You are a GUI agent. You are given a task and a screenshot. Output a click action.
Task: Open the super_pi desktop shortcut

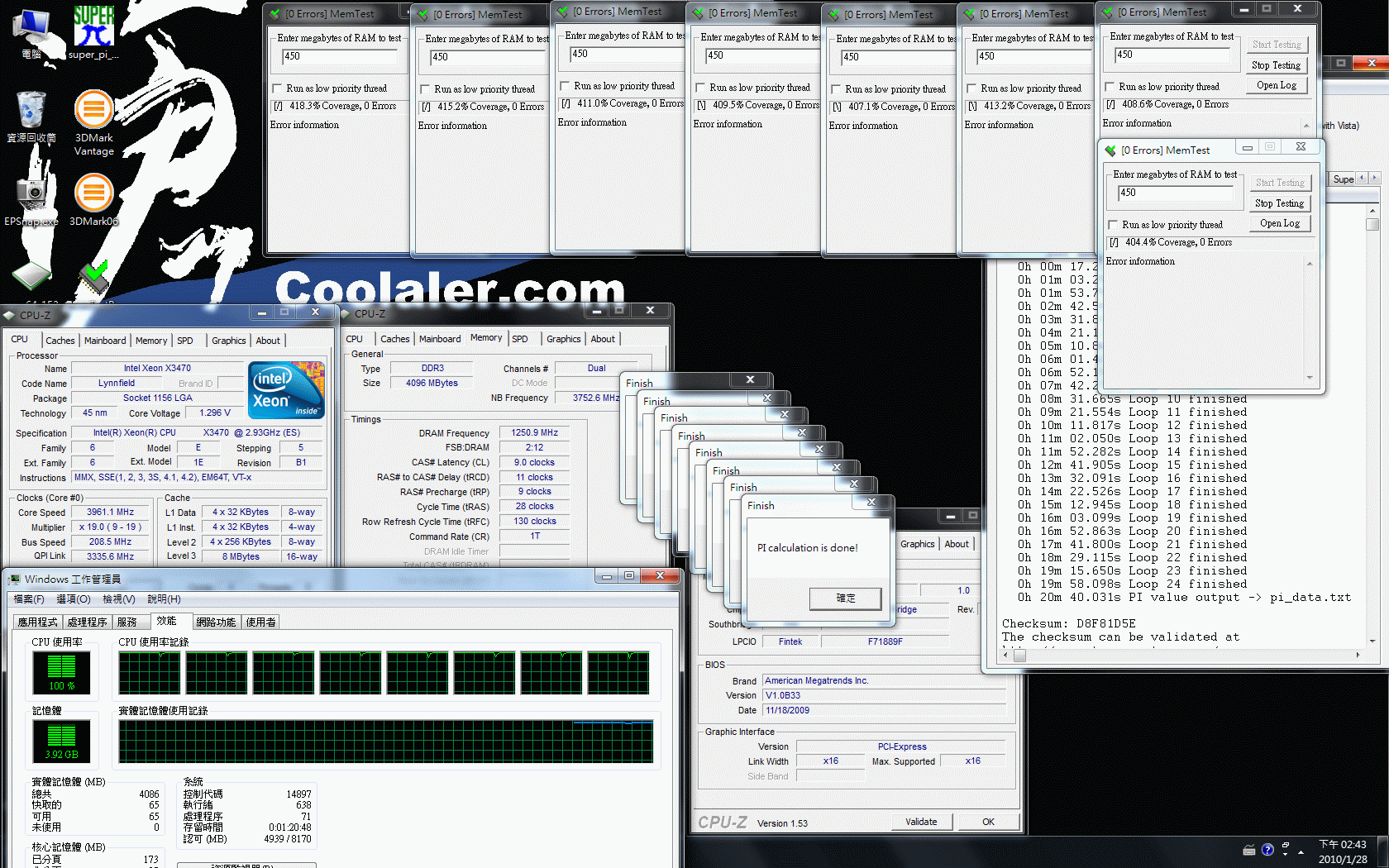(x=93, y=33)
